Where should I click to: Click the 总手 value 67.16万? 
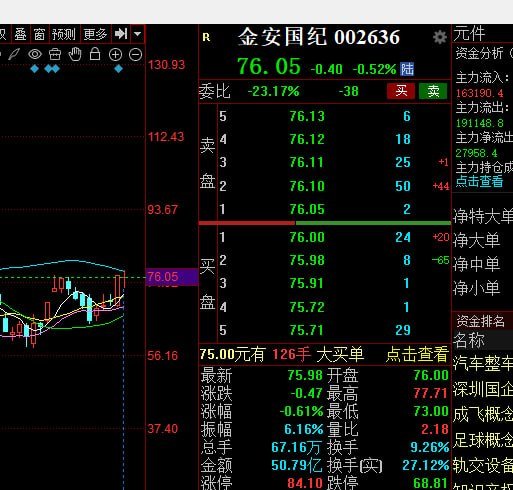coord(296,447)
